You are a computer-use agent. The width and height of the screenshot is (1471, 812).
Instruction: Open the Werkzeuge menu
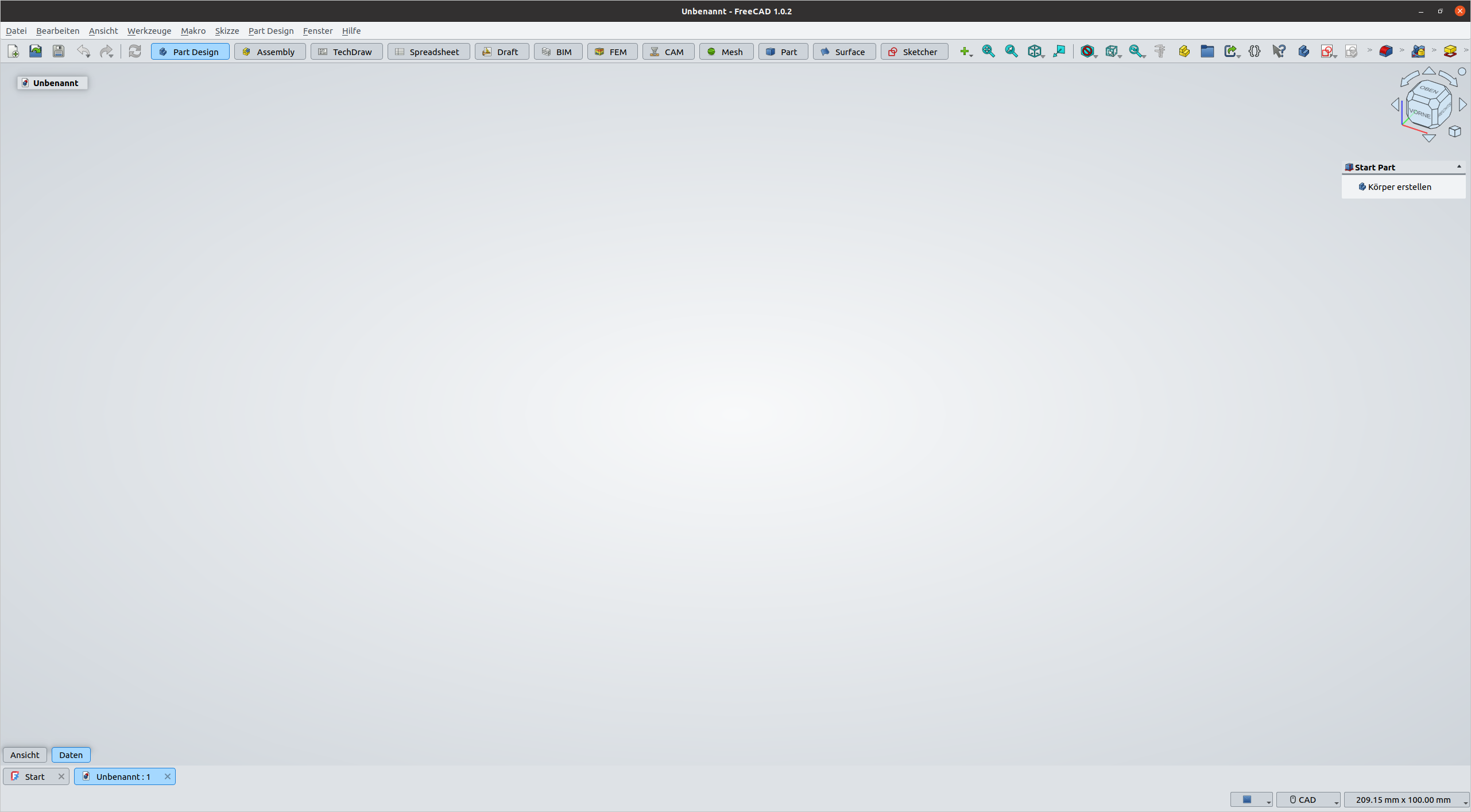(149, 31)
